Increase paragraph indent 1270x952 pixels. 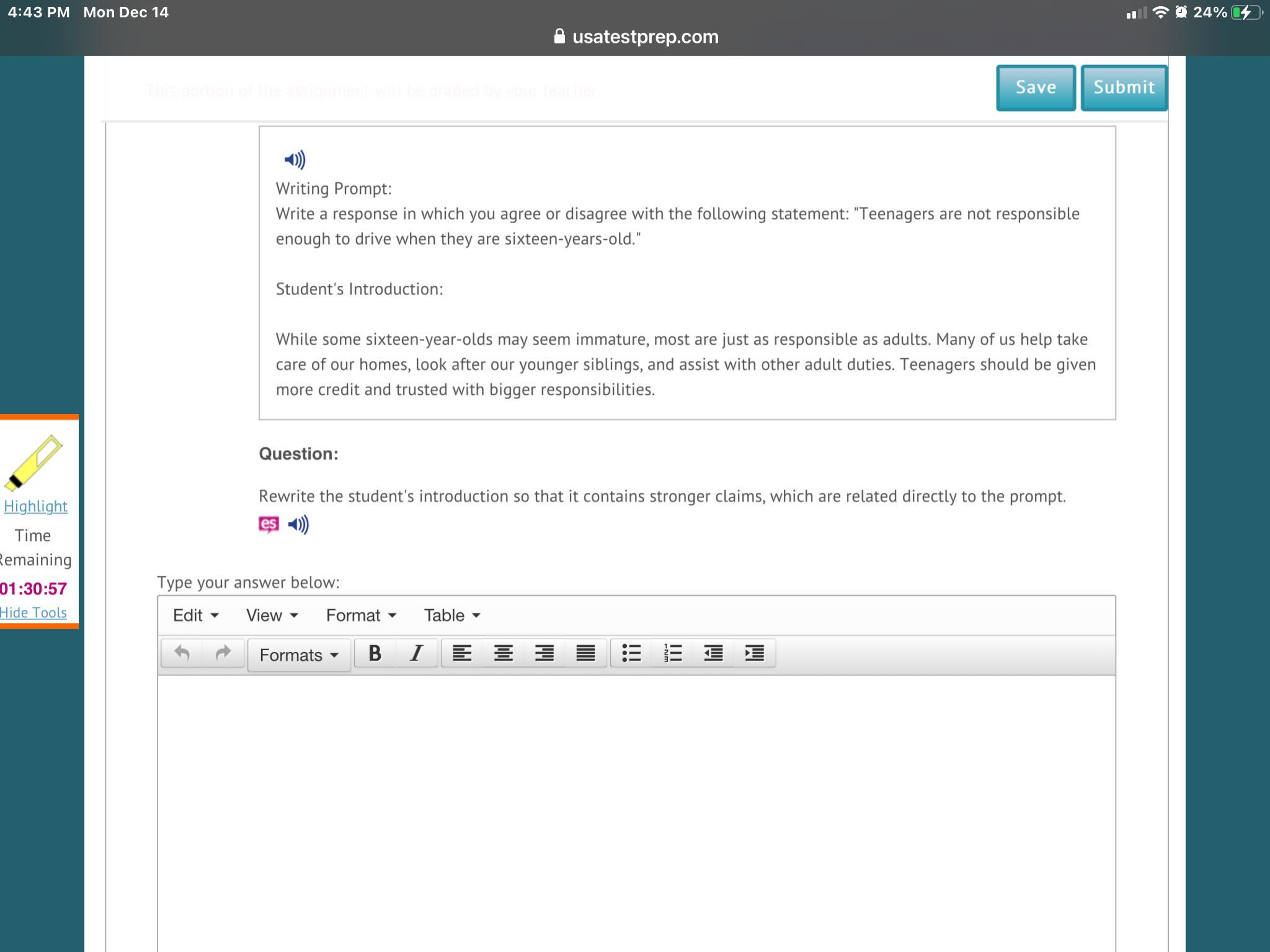(x=754, y=653)
